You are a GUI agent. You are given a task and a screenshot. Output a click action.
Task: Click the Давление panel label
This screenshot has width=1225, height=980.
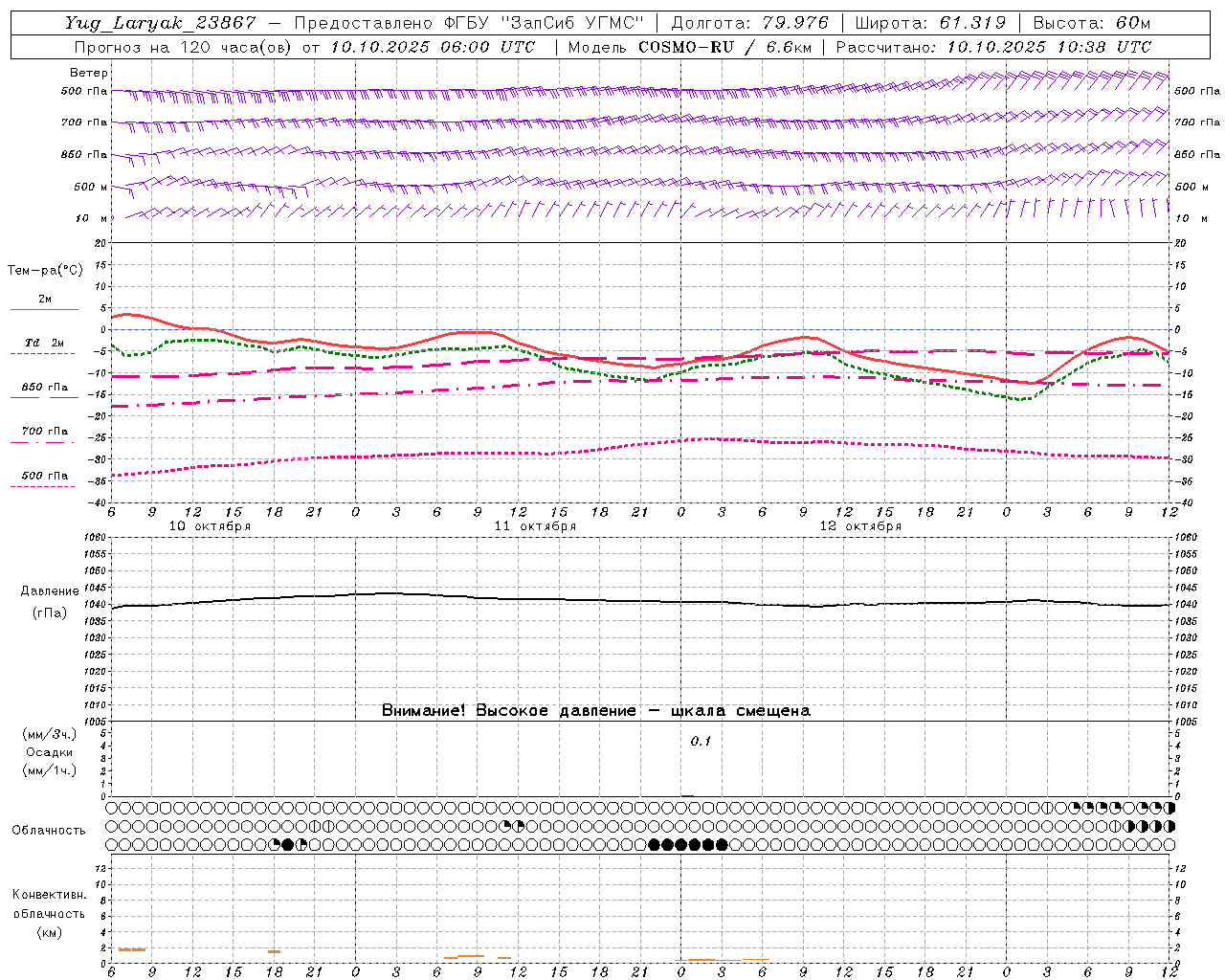point(50,591)
